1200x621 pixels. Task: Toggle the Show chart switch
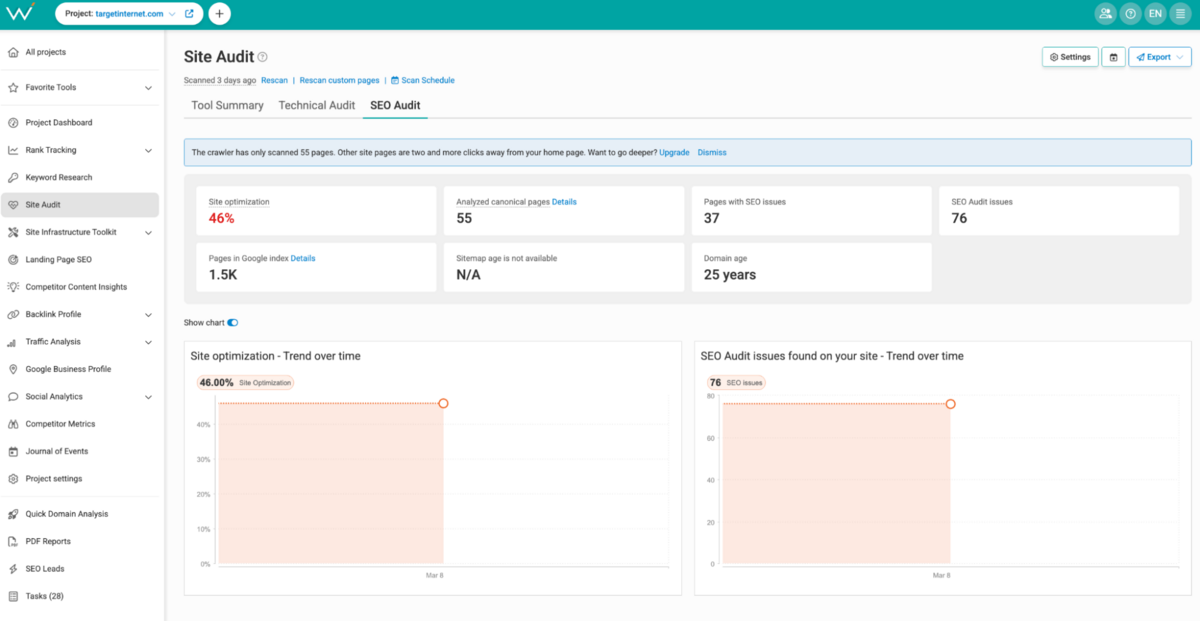pos(233,323)
